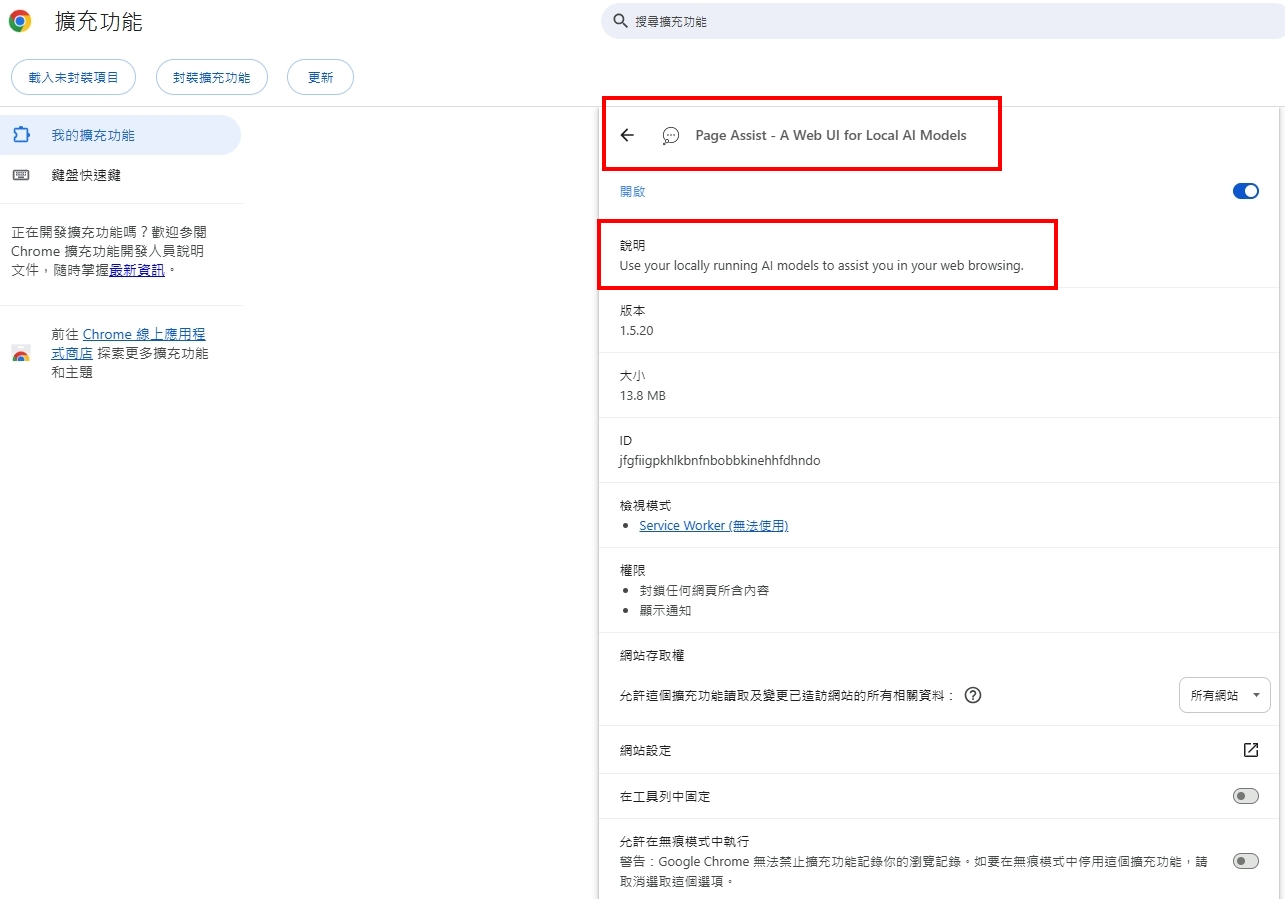Click the search magnifier icon
Screen dimensions: 1285x899
[x=621, y=21]
